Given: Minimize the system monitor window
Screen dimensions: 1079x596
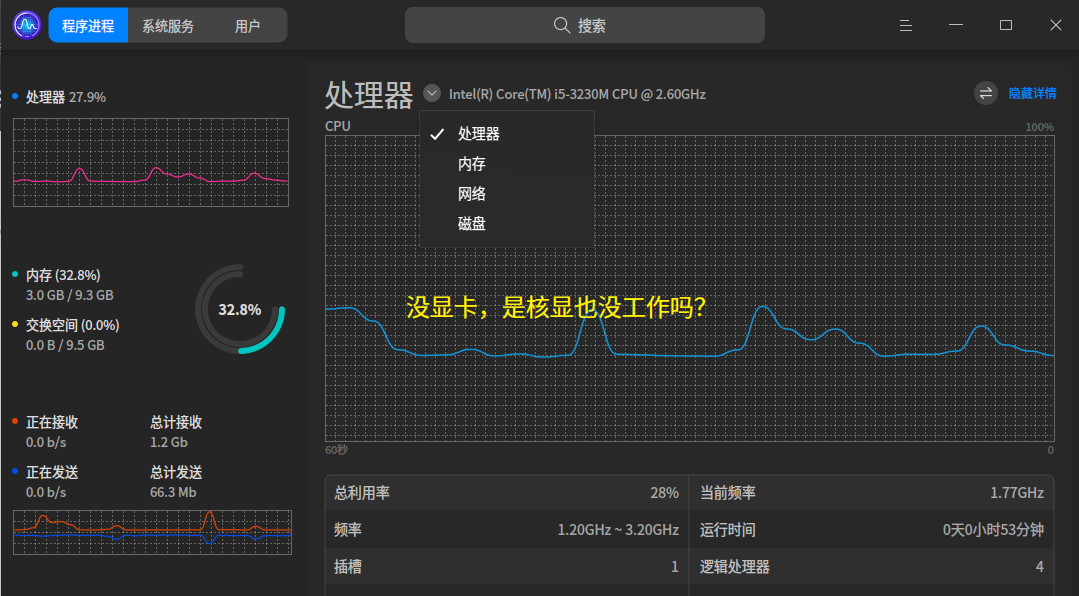Looking at the screenshot, I should coord(956,25).
